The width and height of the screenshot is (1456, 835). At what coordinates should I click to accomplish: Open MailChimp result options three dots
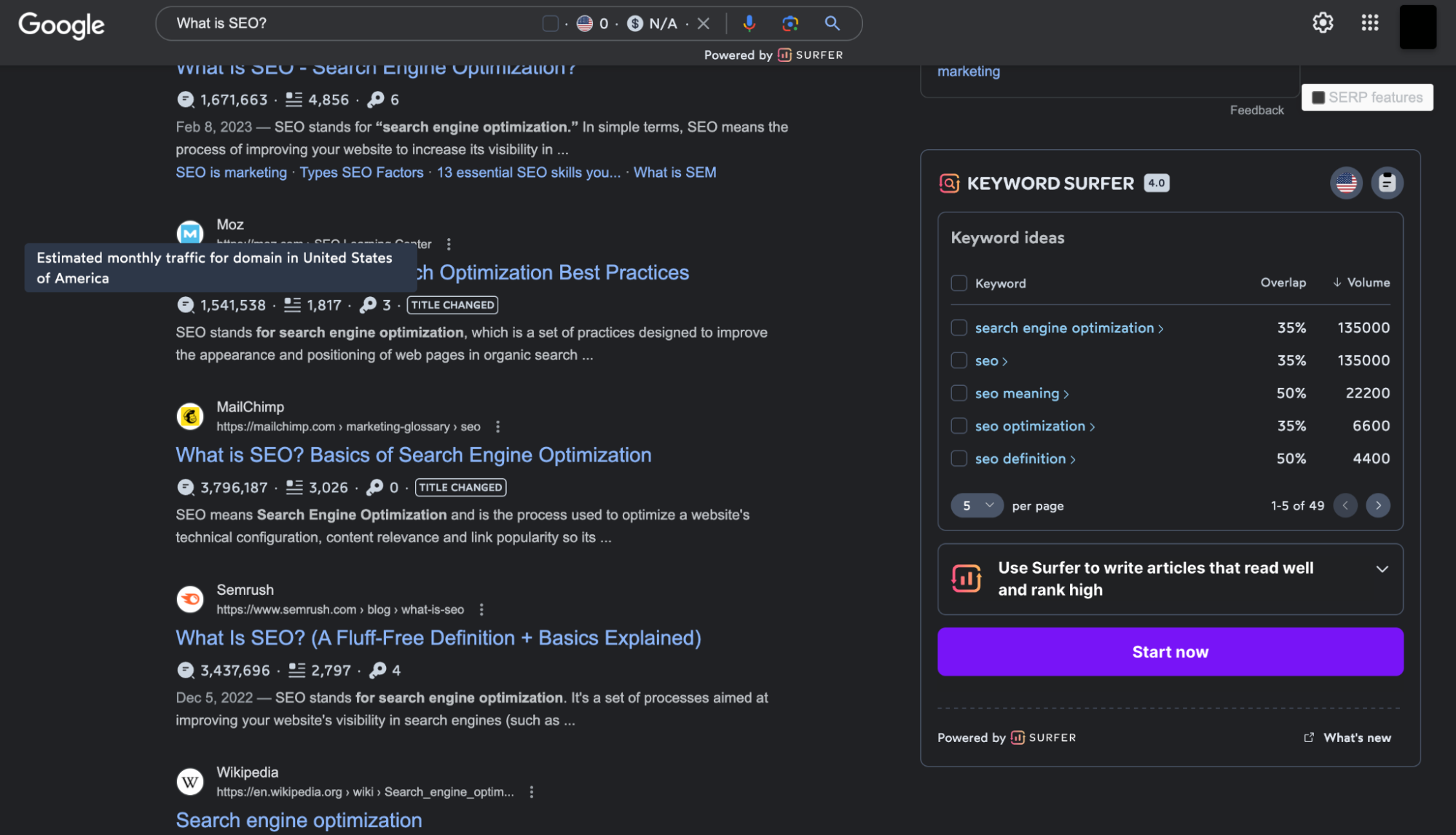tap(497, 427)
